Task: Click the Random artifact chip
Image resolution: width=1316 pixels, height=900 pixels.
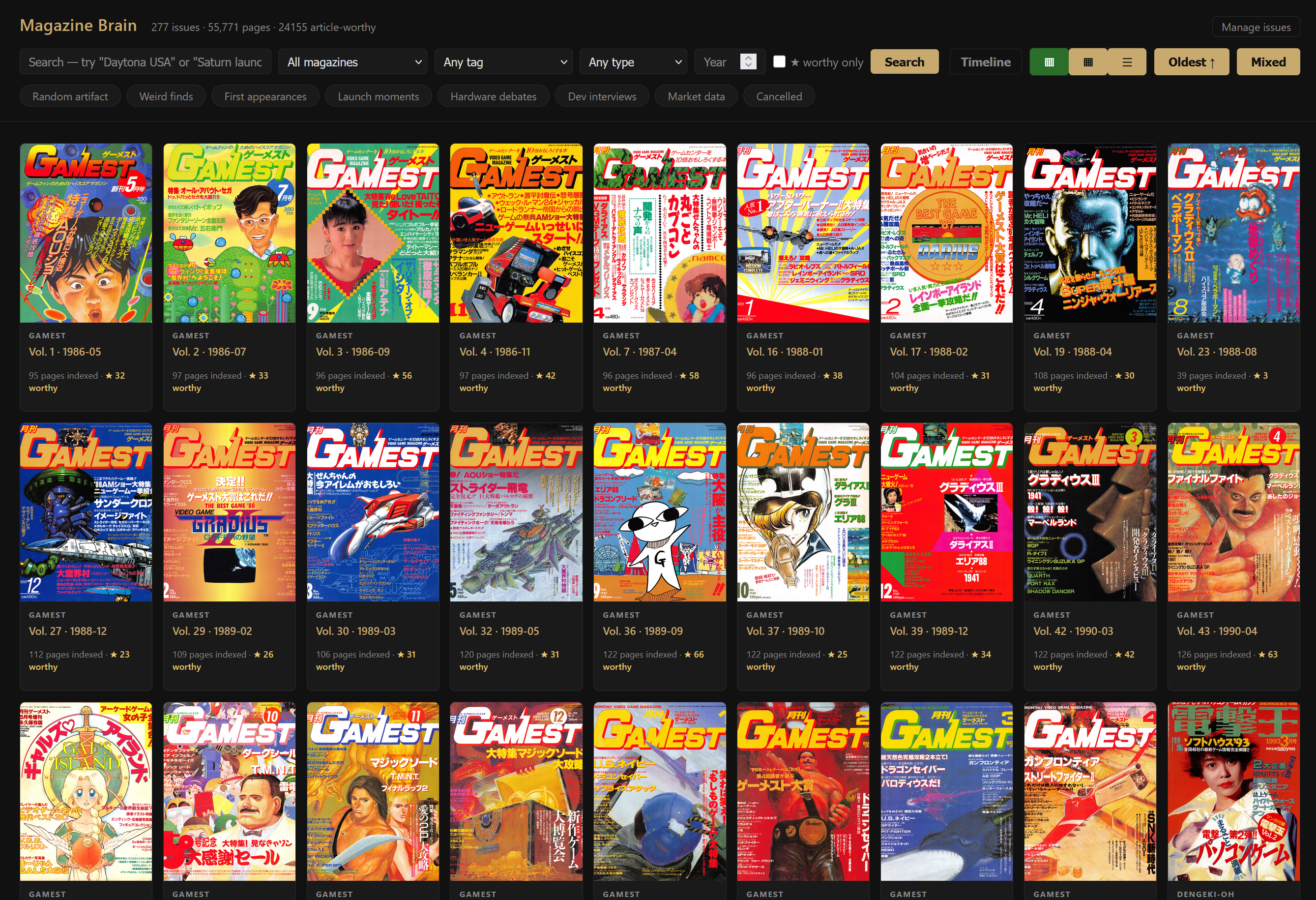Action: (70, 97)
